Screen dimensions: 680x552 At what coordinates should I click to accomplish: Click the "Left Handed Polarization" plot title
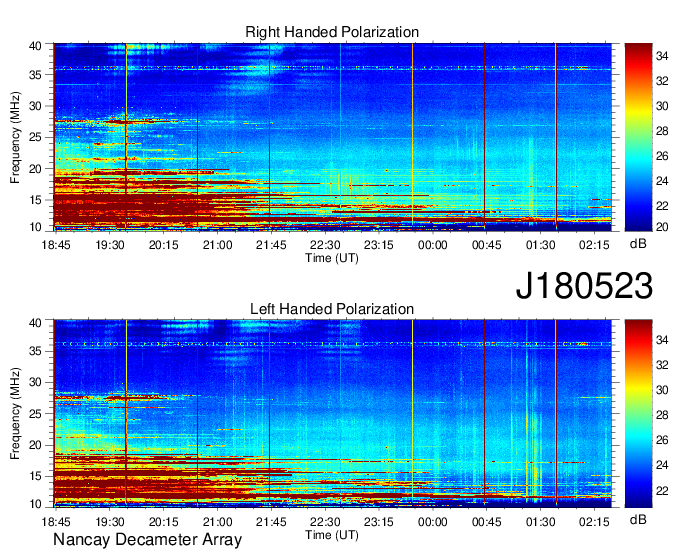pos(332,309)
